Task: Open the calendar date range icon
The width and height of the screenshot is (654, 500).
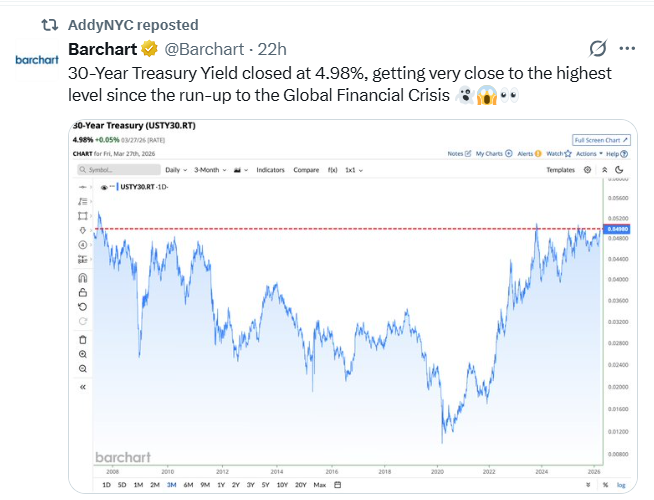Action: (338, 485)
